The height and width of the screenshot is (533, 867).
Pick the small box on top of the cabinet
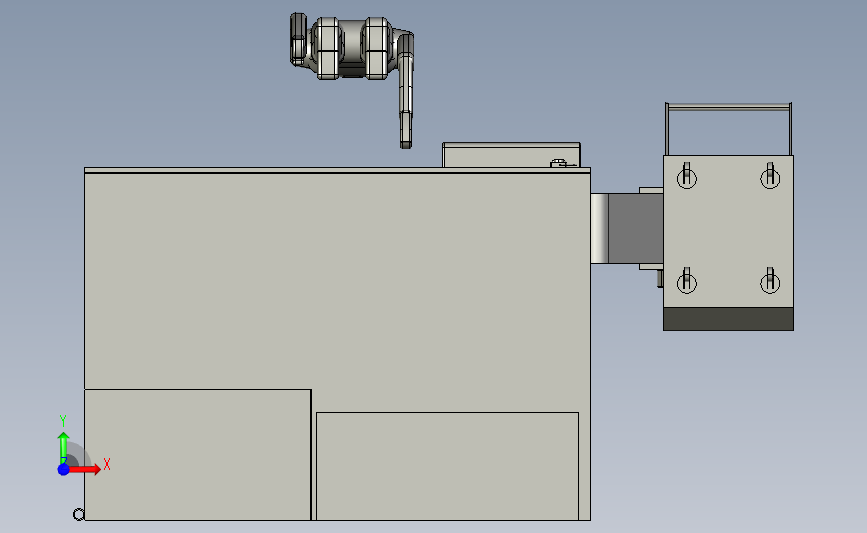[x=511, y=155]
